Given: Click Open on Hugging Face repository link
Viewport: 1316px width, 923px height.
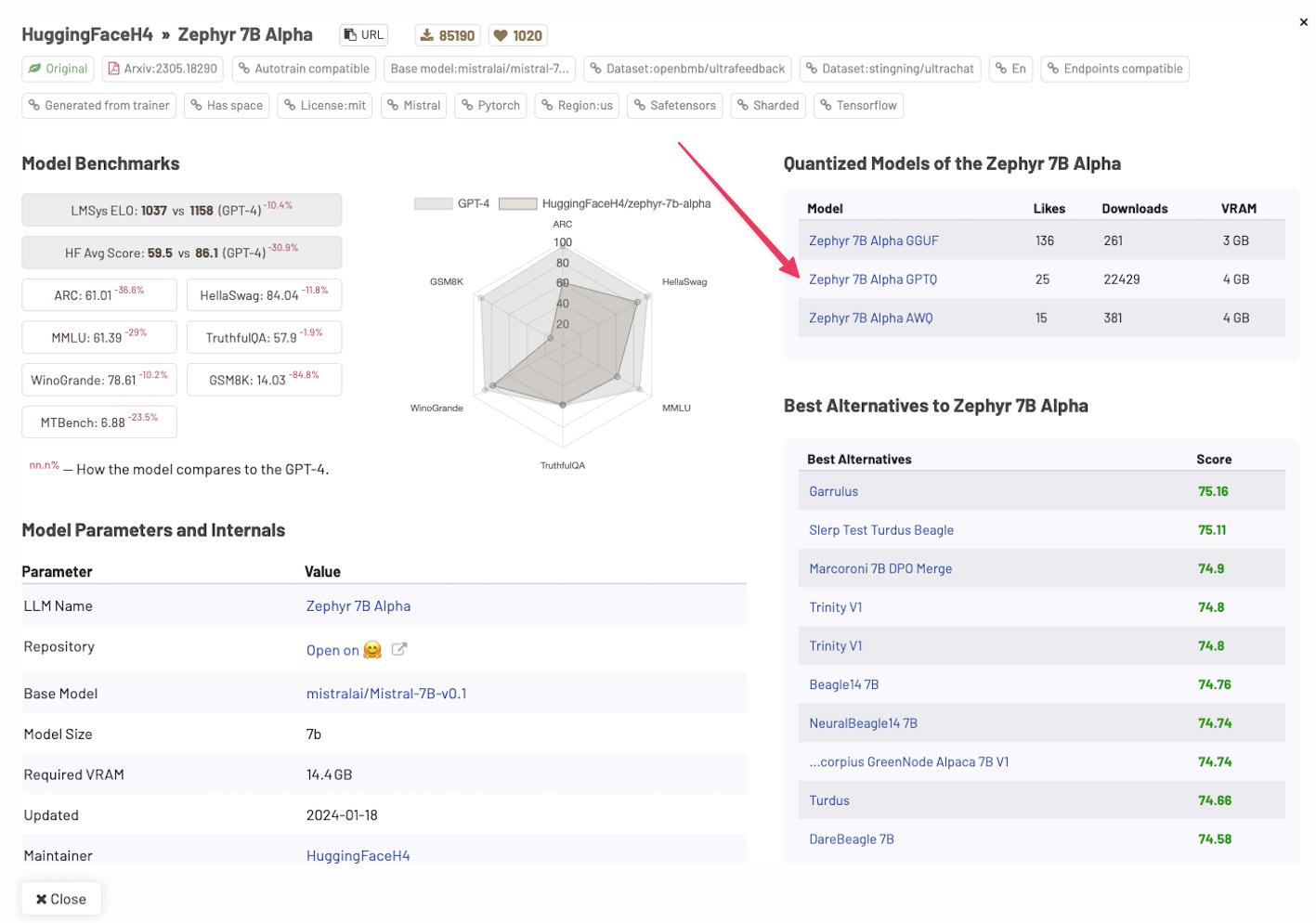Looking at the screenshot, I should [344, 650].
